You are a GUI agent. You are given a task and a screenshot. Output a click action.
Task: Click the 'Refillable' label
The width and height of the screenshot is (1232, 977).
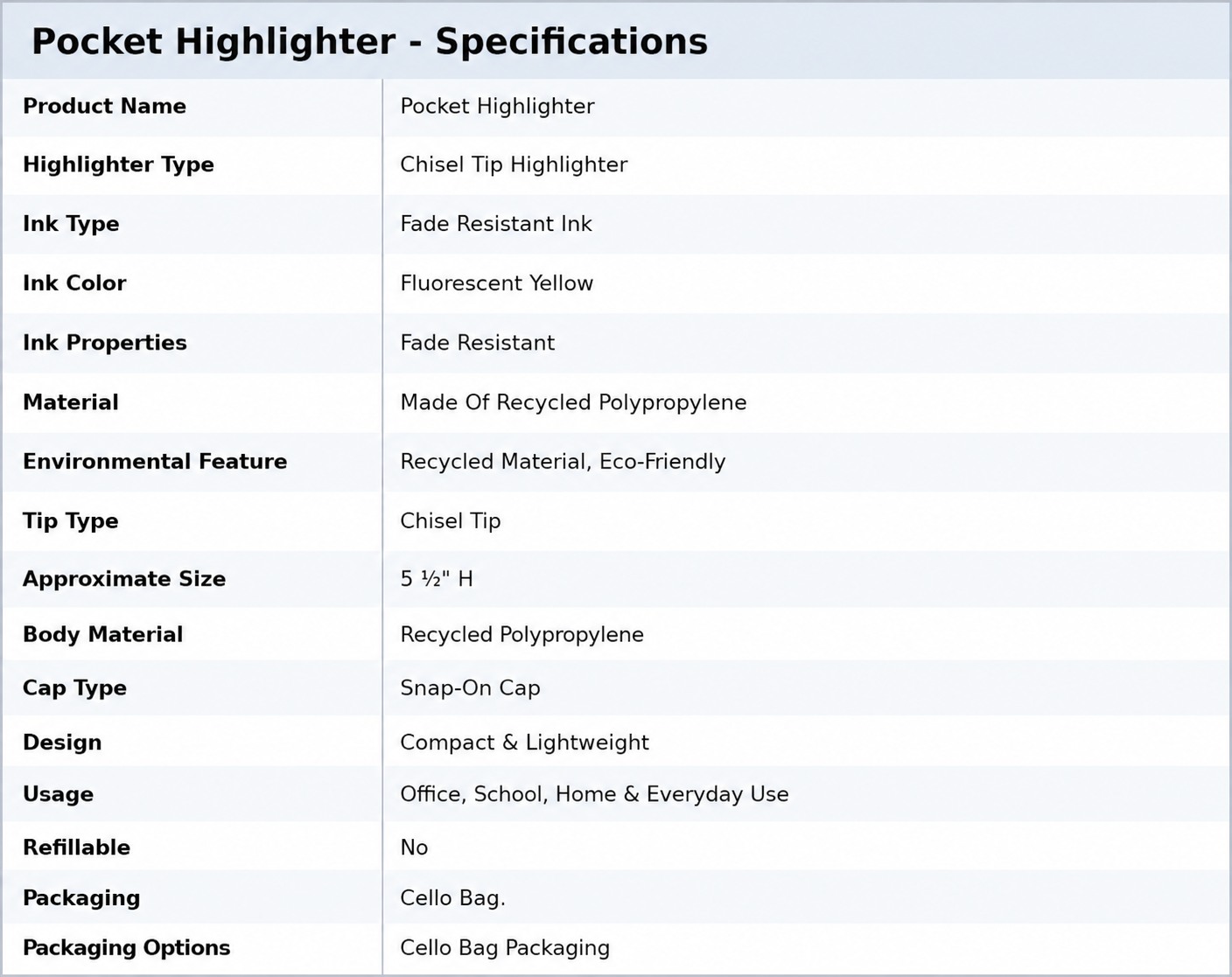[76, 848]
